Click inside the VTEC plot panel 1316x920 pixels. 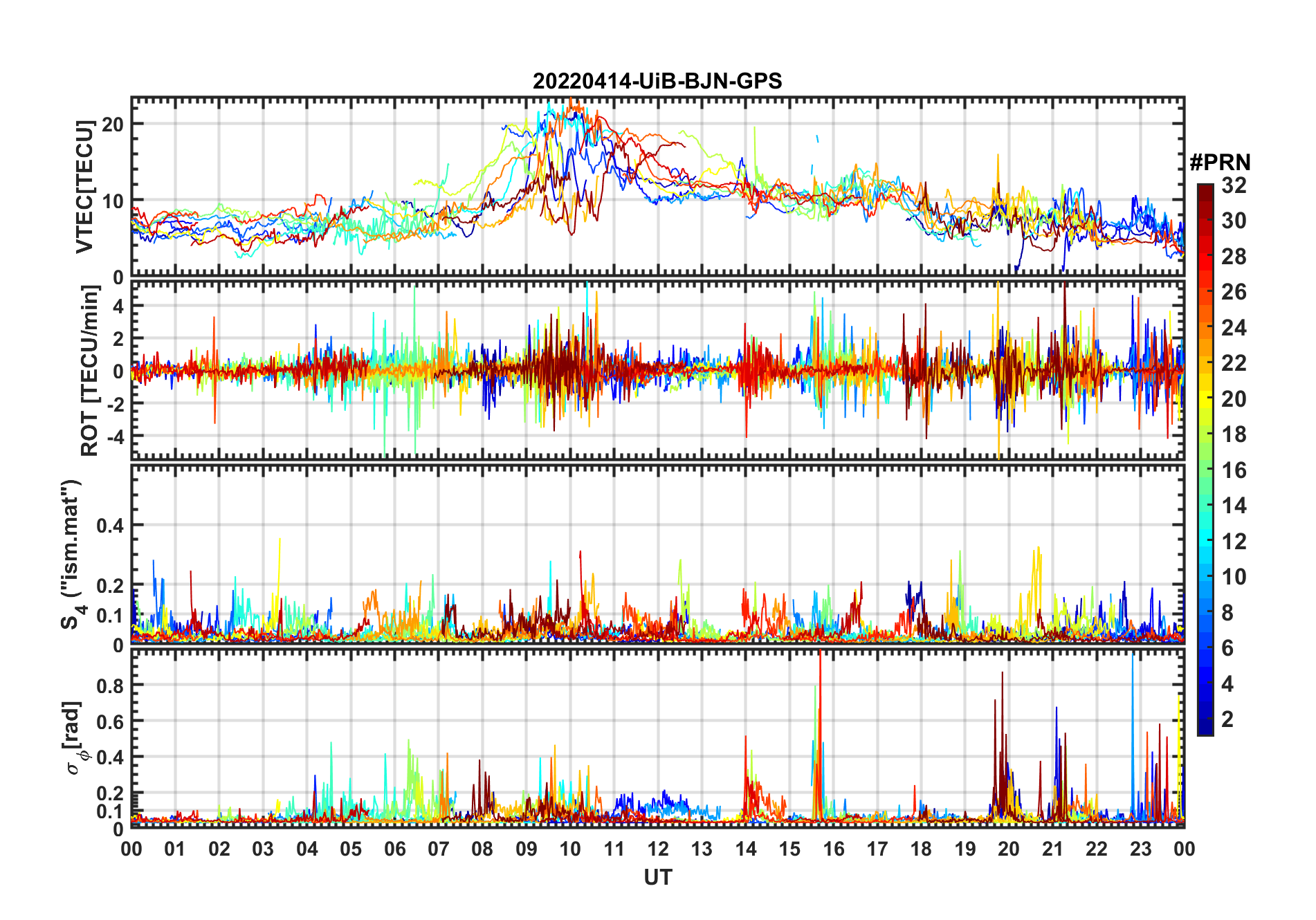click(x=657, y=187)
